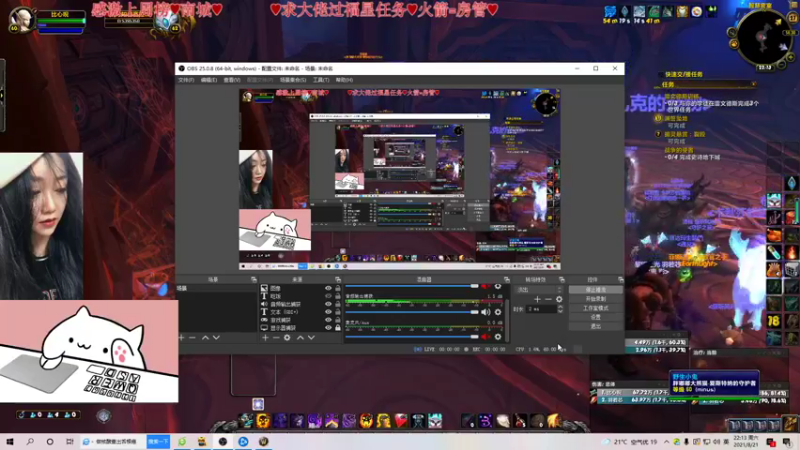
Task: Click the 退出 exit button in OBS
Action: coord(595,327)
